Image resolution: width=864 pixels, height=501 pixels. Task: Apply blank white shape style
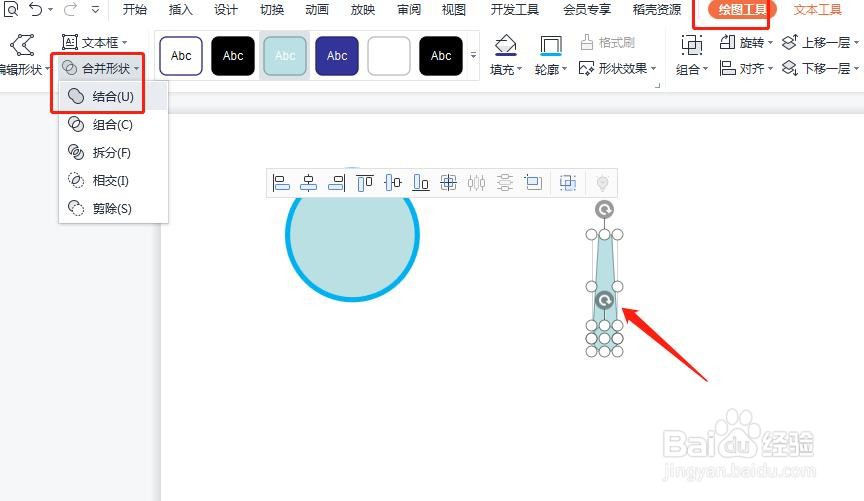pos(388,56)
